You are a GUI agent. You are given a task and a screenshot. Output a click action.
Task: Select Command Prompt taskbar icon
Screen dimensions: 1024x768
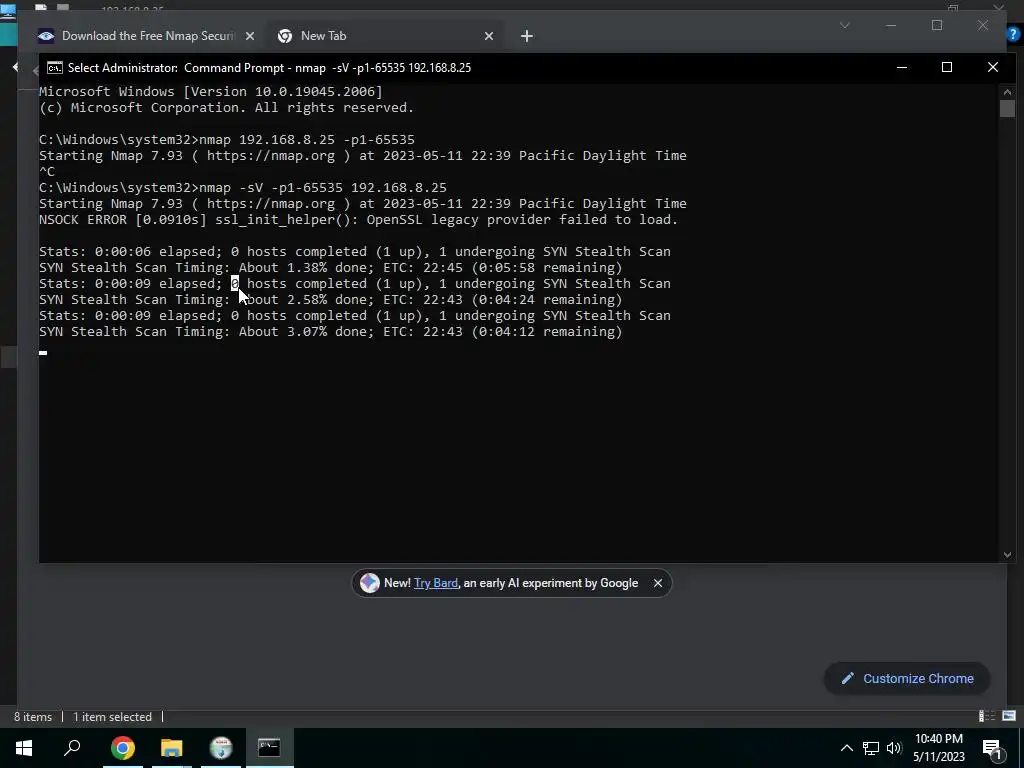(269, 748)
